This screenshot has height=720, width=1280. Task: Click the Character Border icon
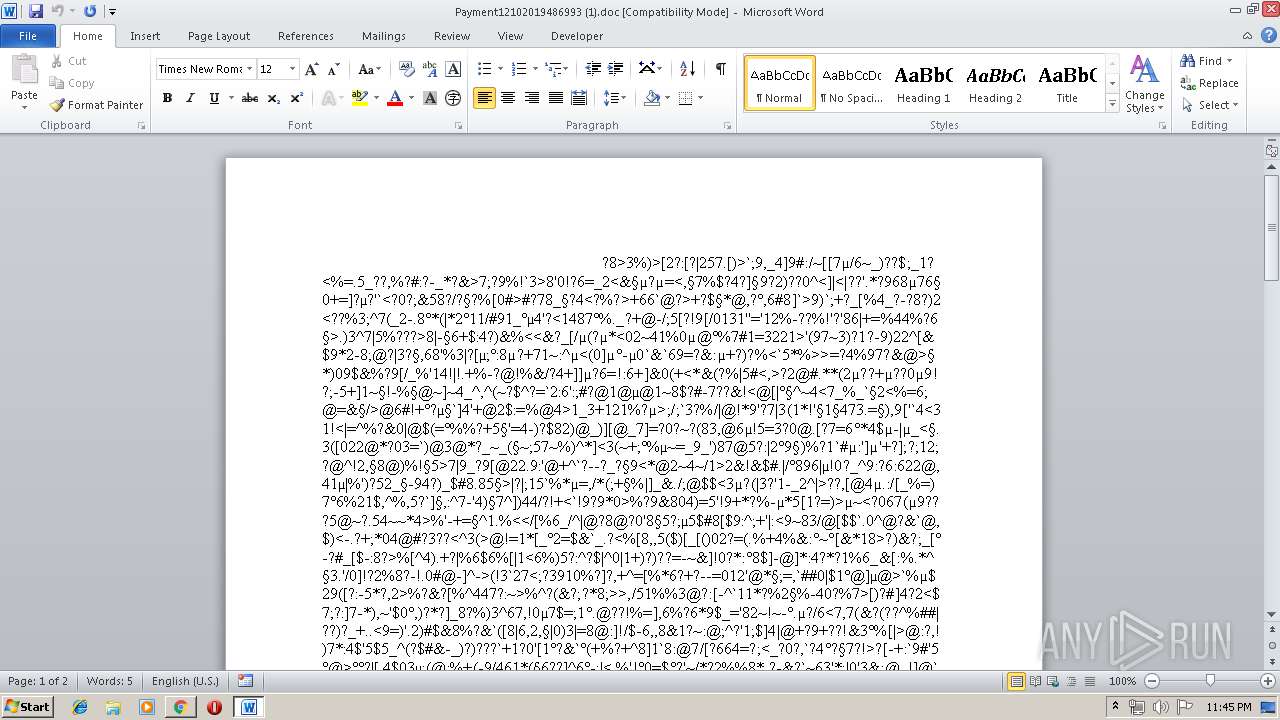point(453,69)
